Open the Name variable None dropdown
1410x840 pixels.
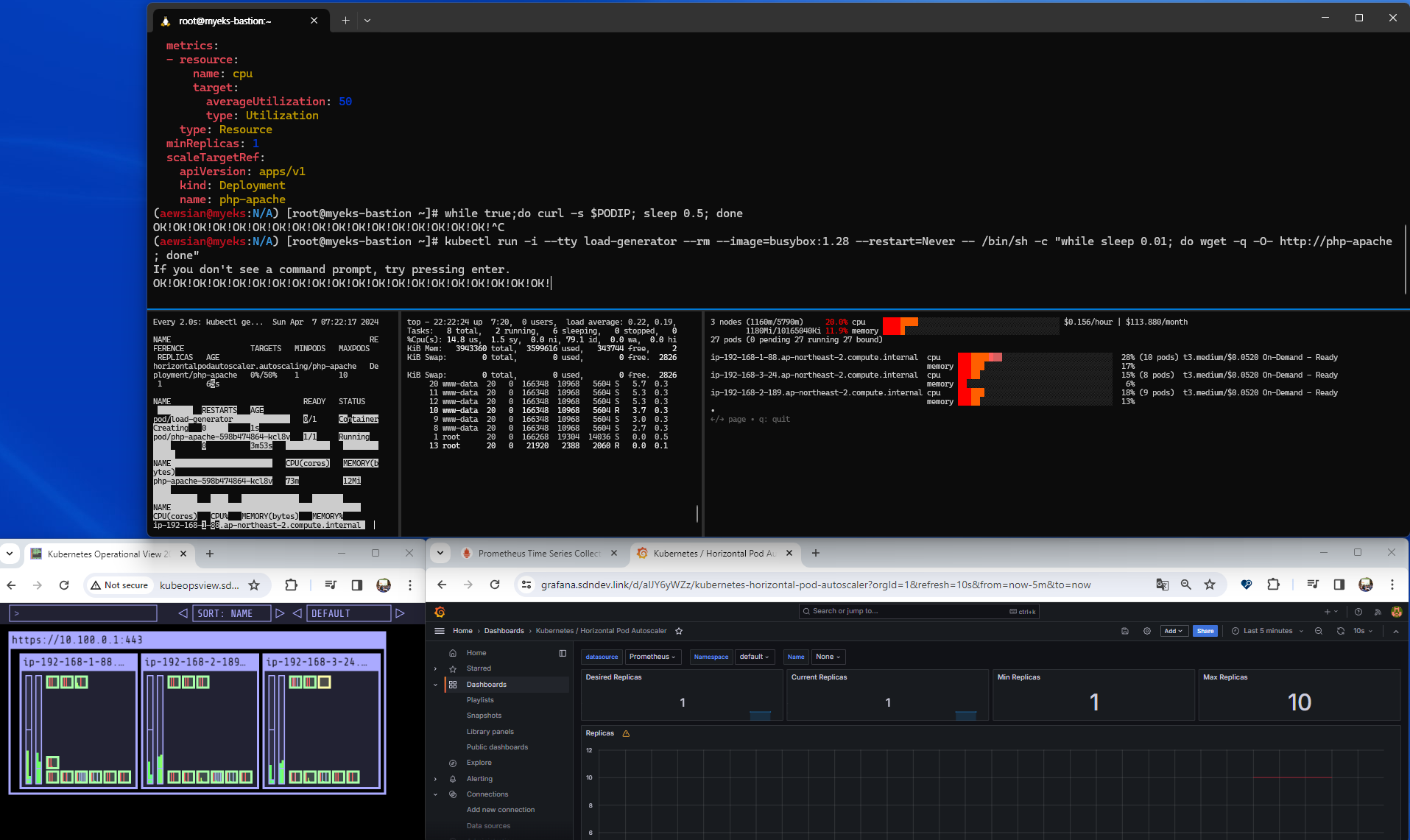(828, 657)
